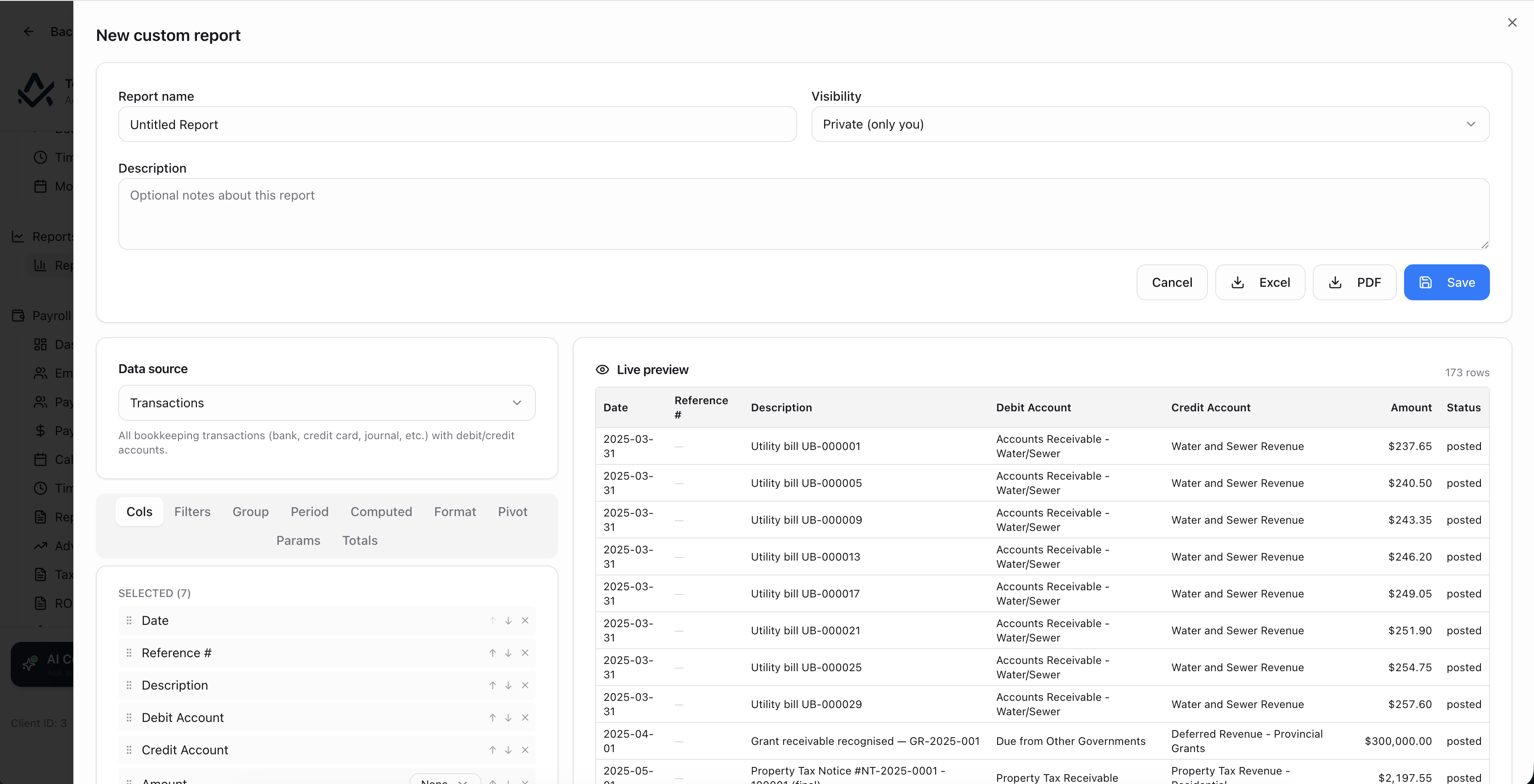Image resolution: width=1534 pixels, height=784 pixels.
Task: Remove the Reference # column
Action: tap(525, 652)
